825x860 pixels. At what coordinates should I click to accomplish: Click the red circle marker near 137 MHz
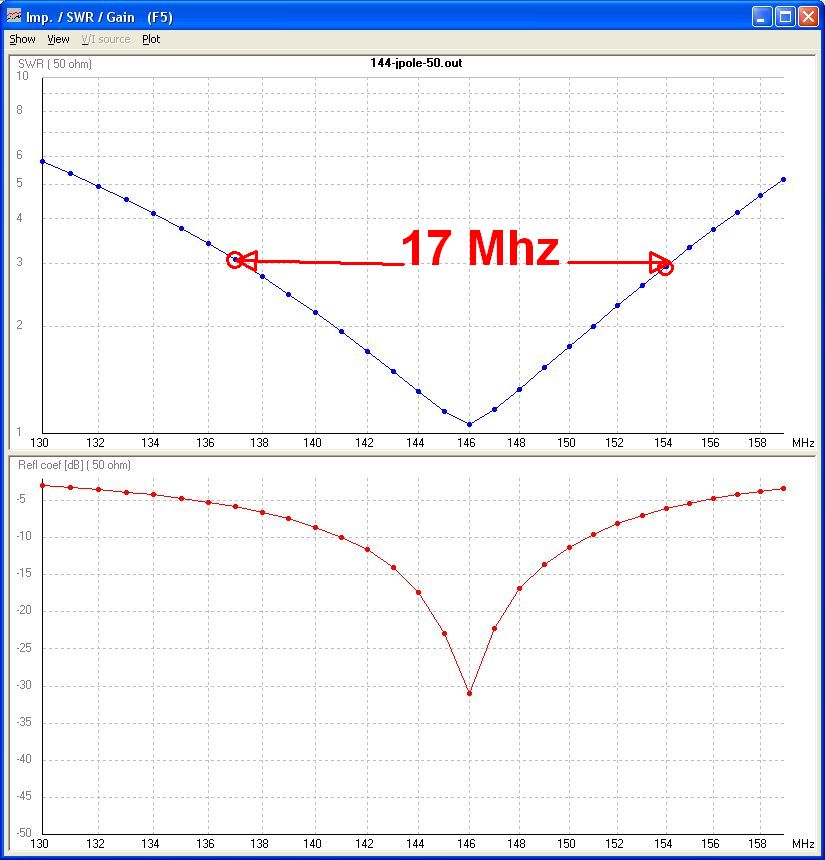pyautogui.click(x=235, y=260)
